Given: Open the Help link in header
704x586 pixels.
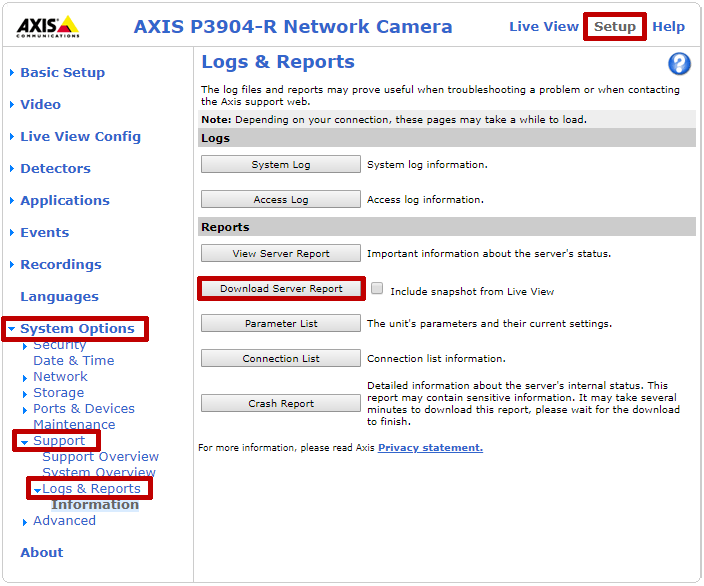Looking at the screenshot, I should [668, 26].
